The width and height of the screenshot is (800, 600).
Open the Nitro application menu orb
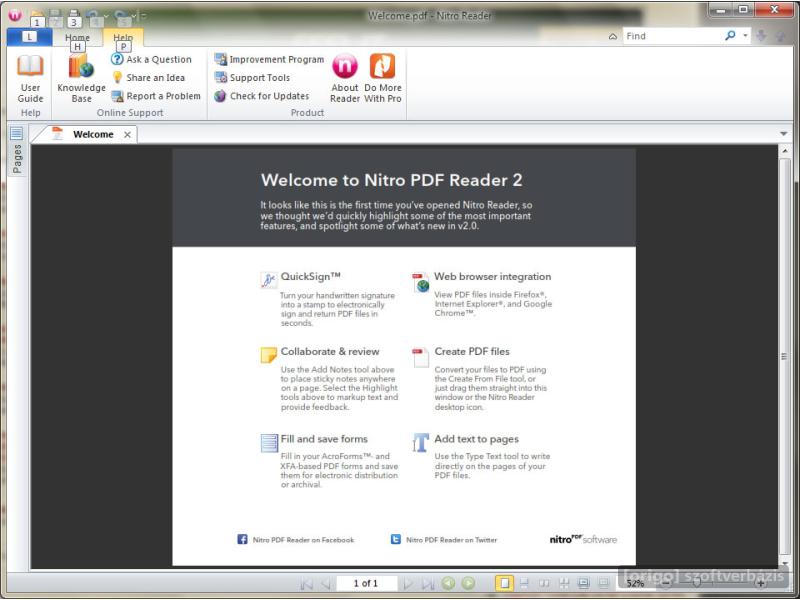15,15
